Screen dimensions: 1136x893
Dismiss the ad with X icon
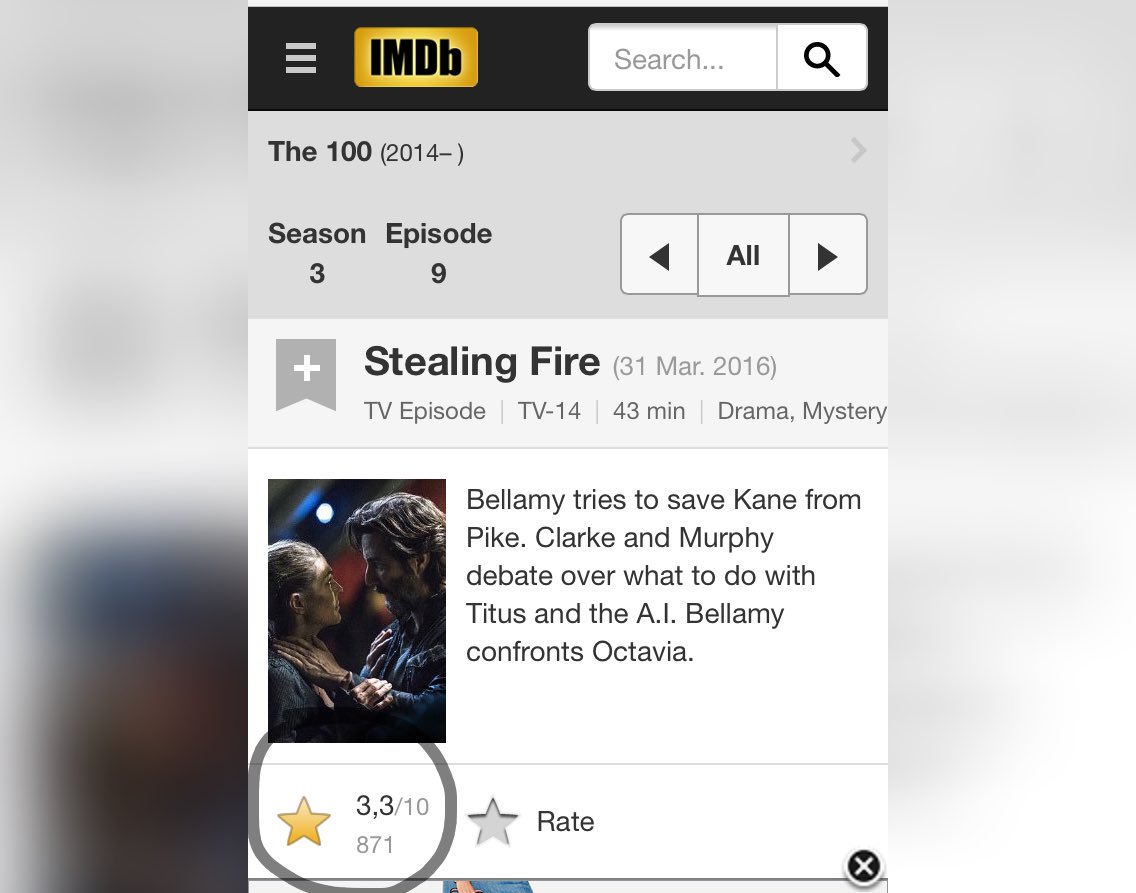click(x=864, y=866)
